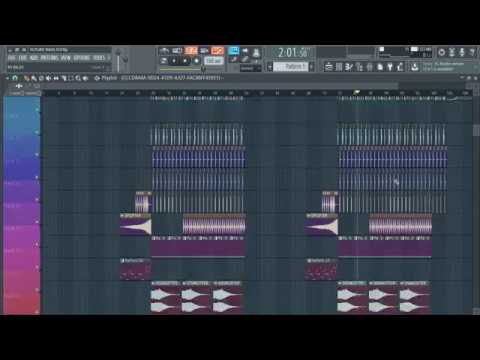Click the last icon in window shortcut group
The width and height of the screenshot is (480, 360).
click(400, 67)
